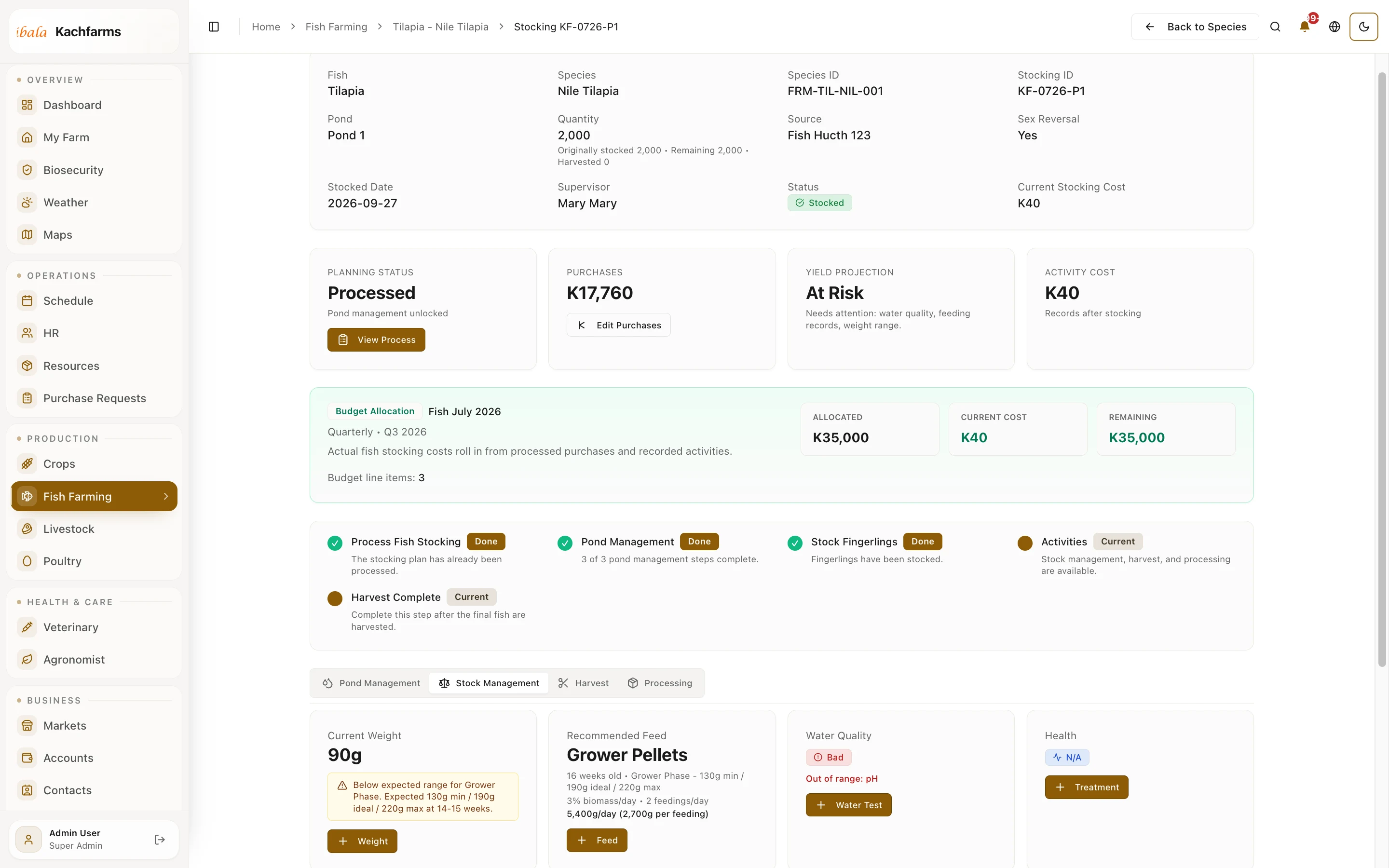Open My Farm sidebar item
1389x868 pixels.
point(94,137)
